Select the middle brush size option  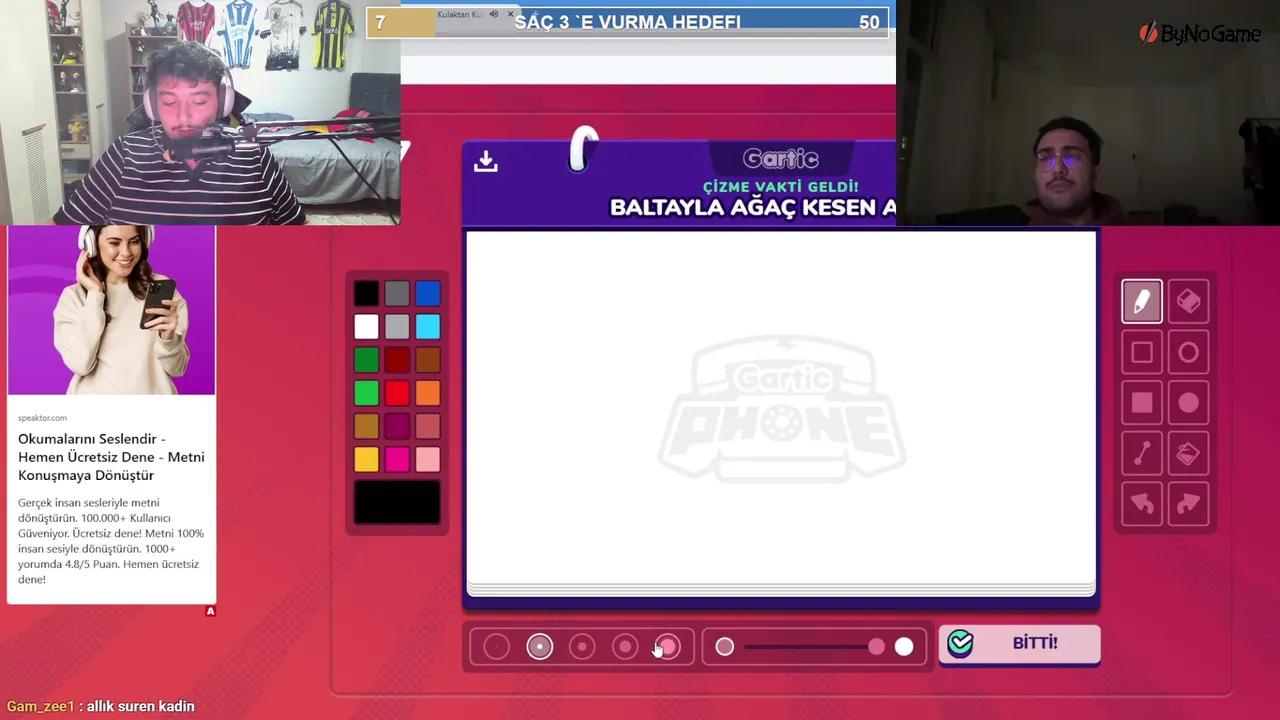pos(582,647)
